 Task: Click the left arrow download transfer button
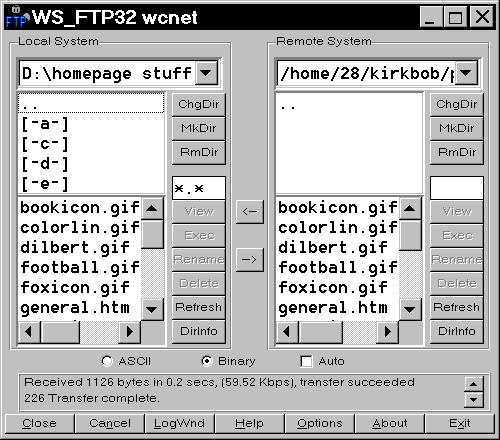pyautogui.click(x=250, y=211)
